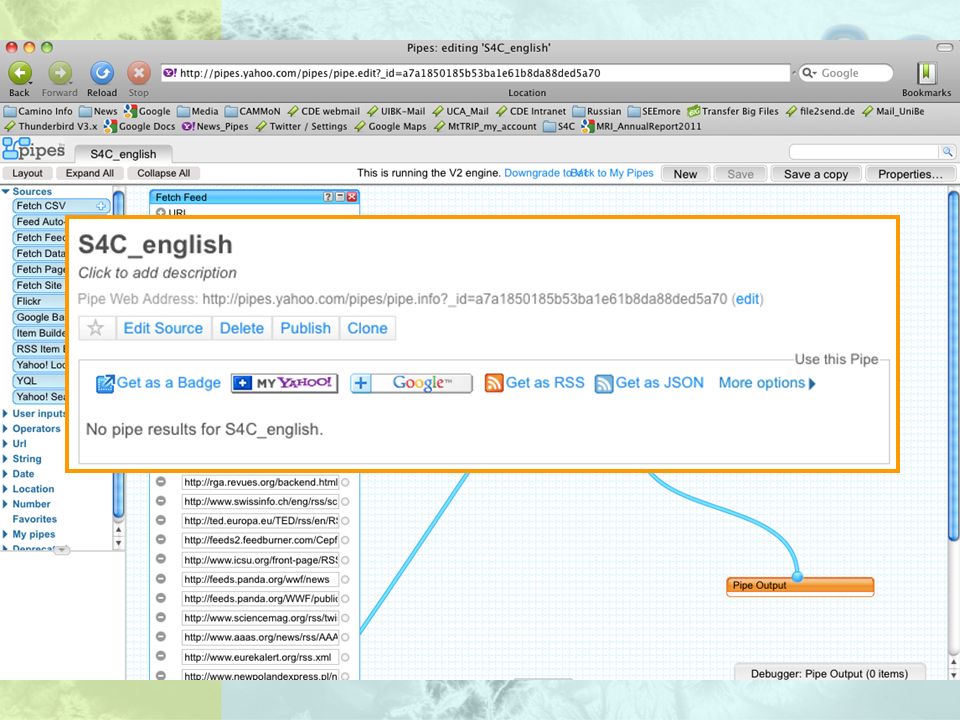This screenshot has width=960, height=720.
Task: Click the connector circle beside feeds.panda.org/wwf/news
Action: pos(345,580)
